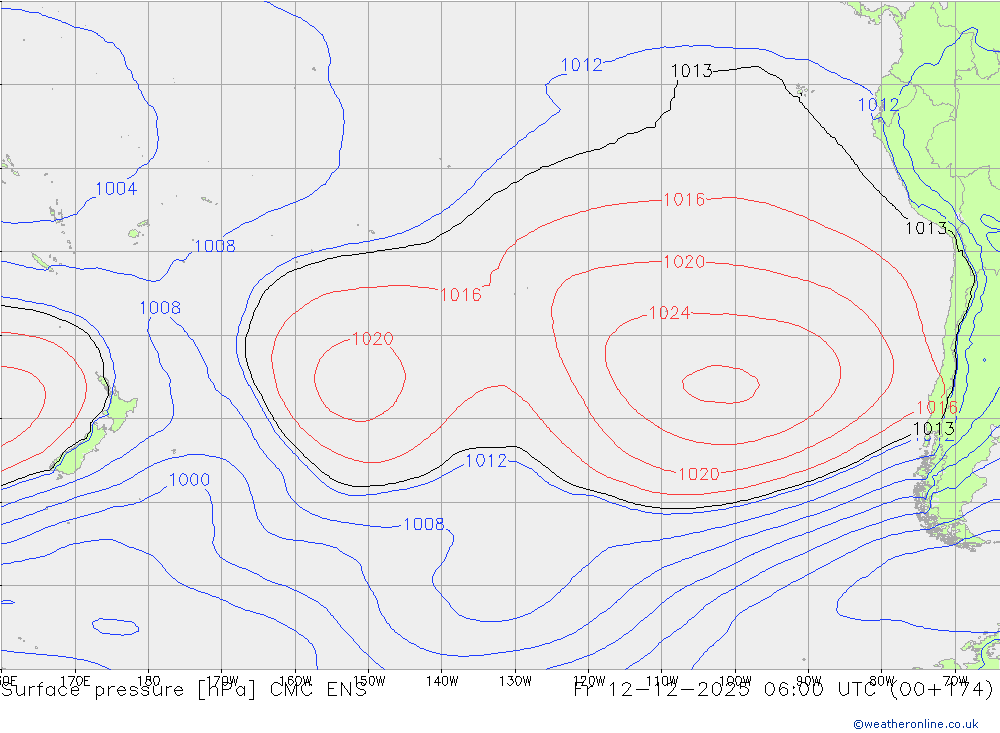1000x733 pixels.
Task: Click the red 1016 label directly above 1020
Action: (x=684, y=200)
